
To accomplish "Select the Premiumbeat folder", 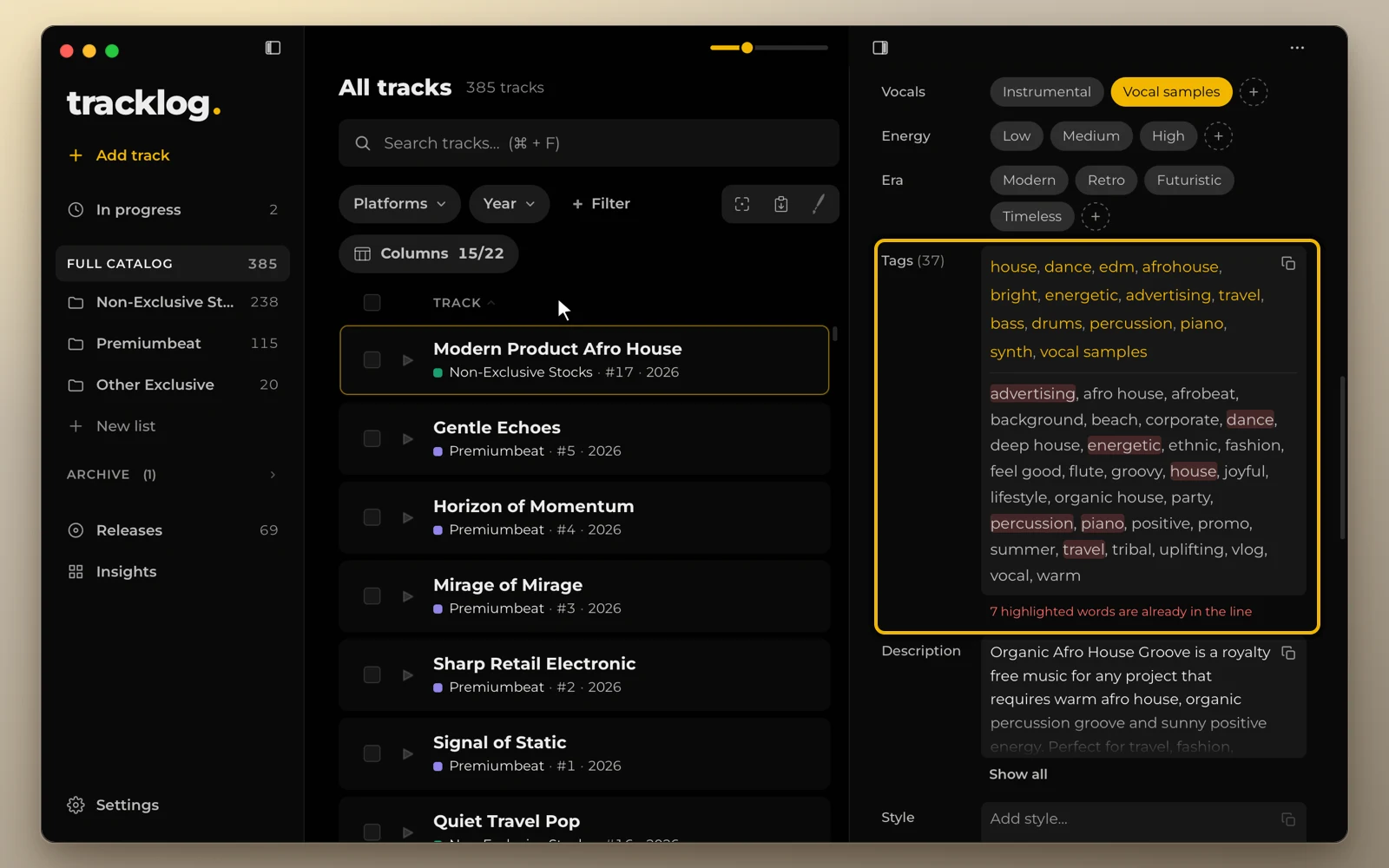I will pyautogui.click(x=173, y=344).
